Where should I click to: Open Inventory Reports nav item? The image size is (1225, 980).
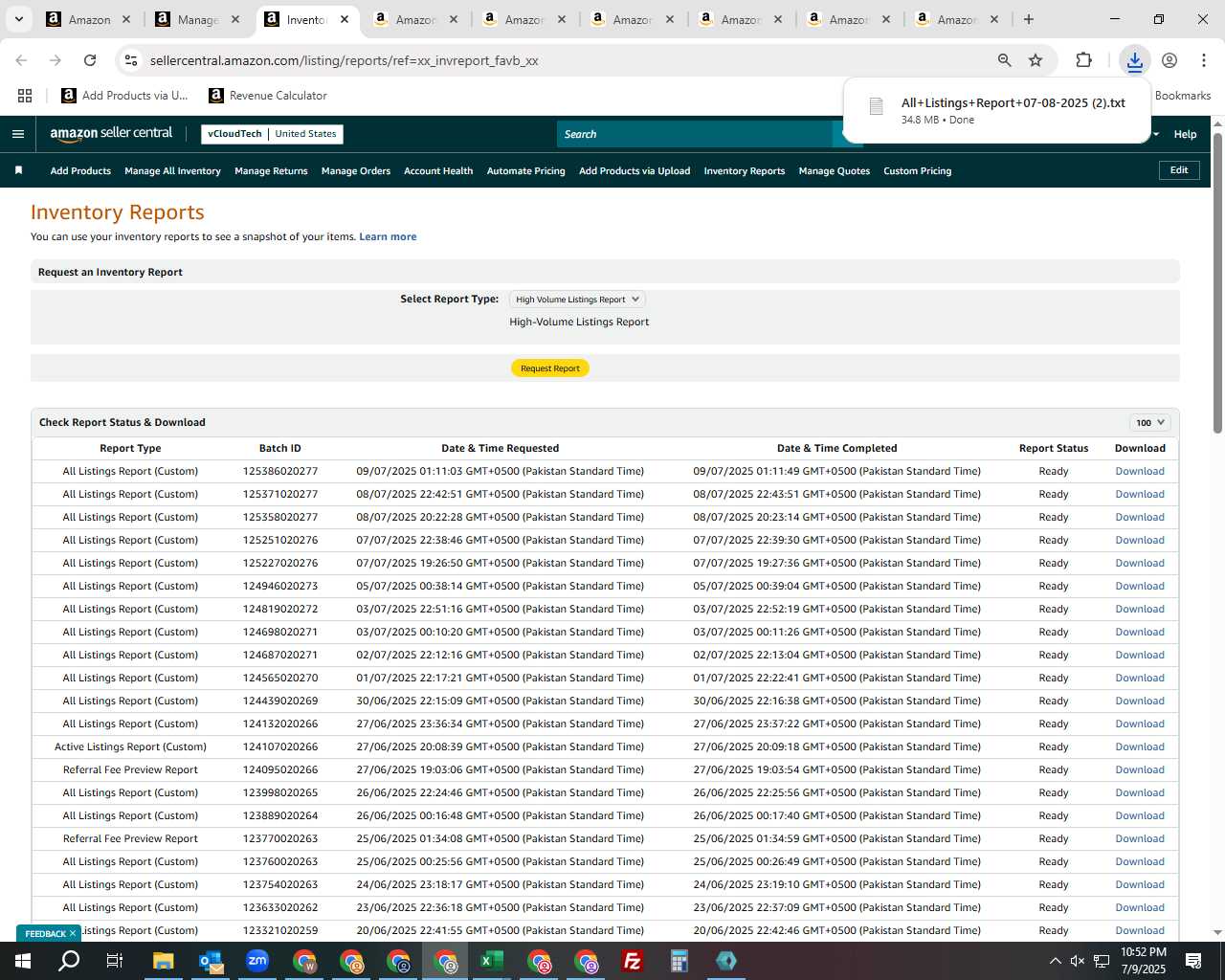(745, 170)
